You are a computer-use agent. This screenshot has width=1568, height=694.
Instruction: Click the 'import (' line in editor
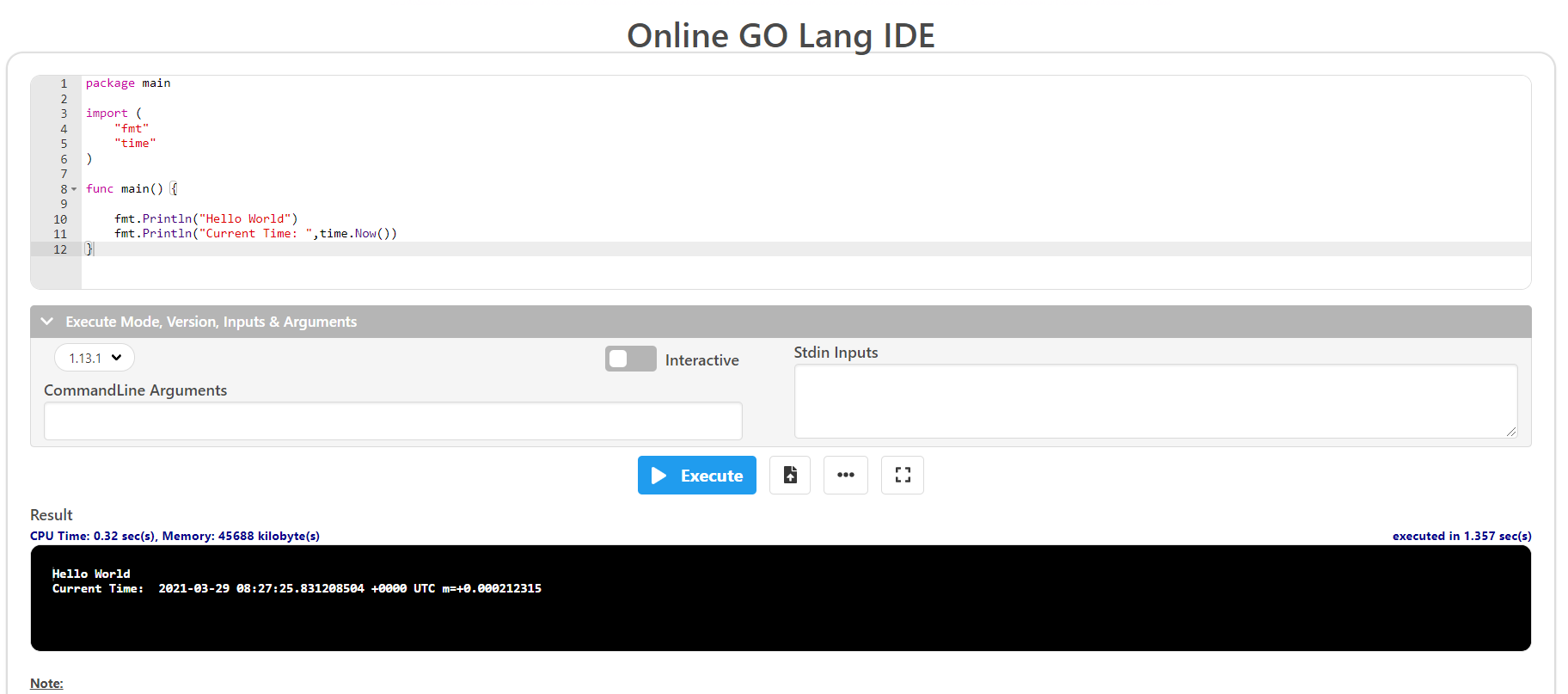pos(113,114)
